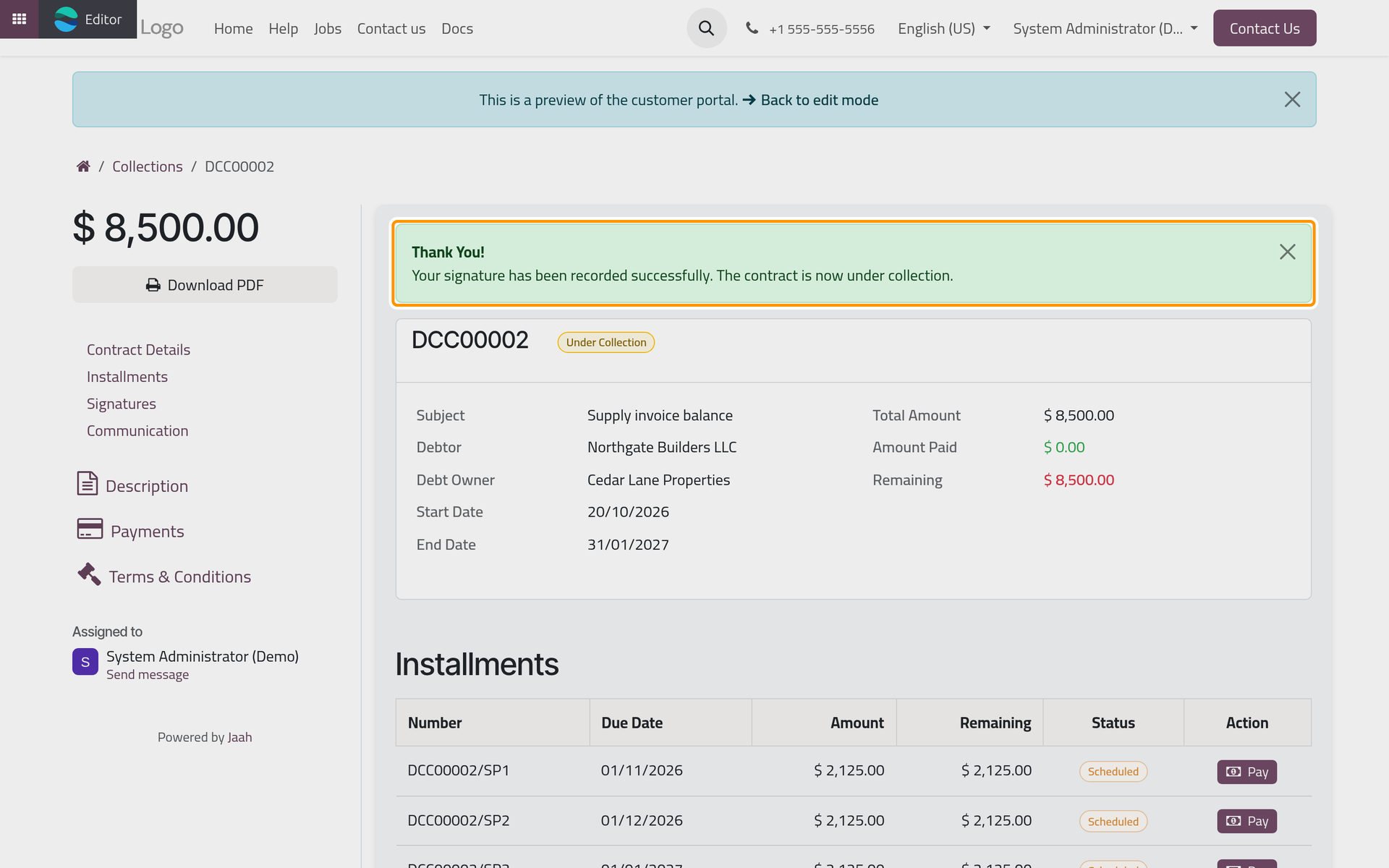Click debt owner Cedar Lane Properties

[x=658, y=480]
